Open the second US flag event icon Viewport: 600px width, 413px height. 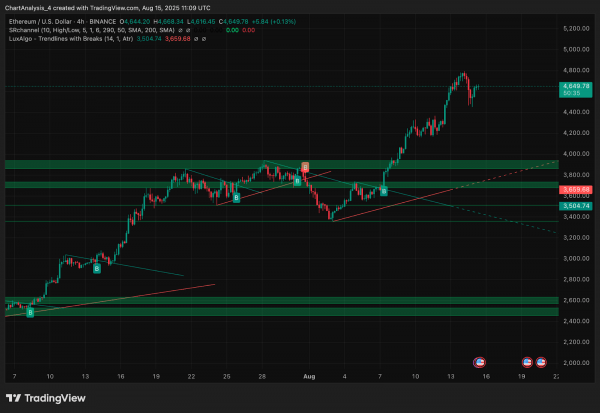pyautogui.click(x=527, y=362)
